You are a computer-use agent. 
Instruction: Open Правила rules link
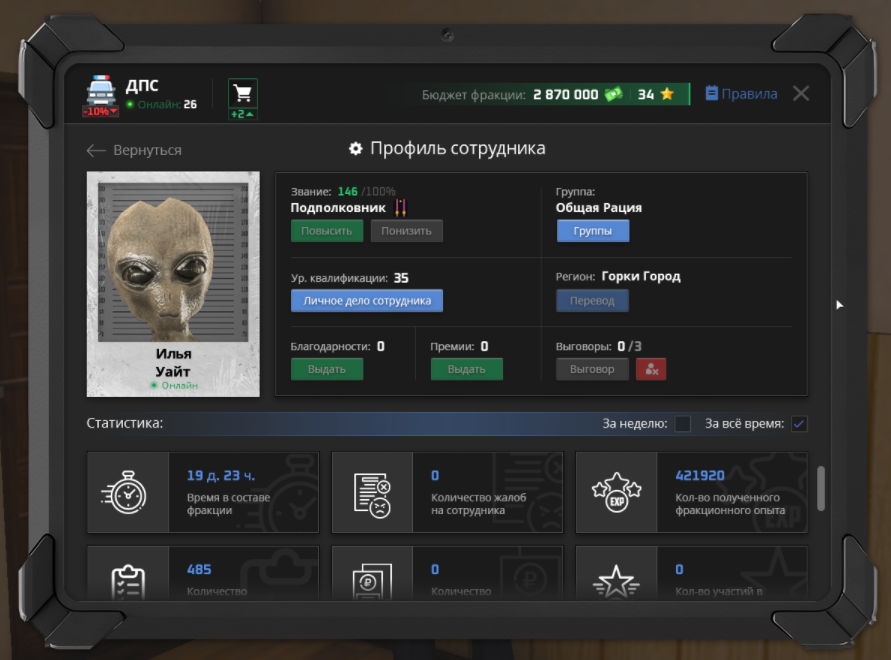[x=741, y=94]
